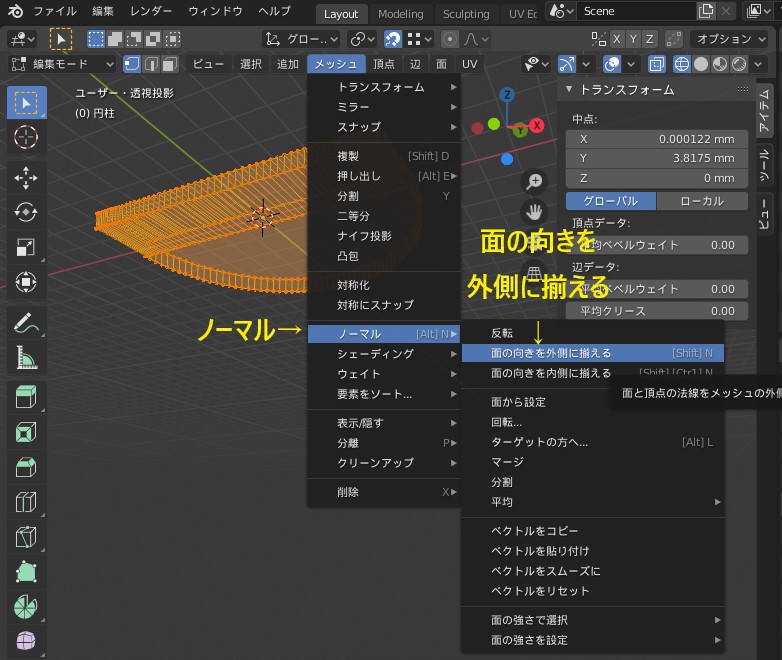This screenshot has width=782, height=660.
Task: Select the Scale tool
Action: coord(26,247)
